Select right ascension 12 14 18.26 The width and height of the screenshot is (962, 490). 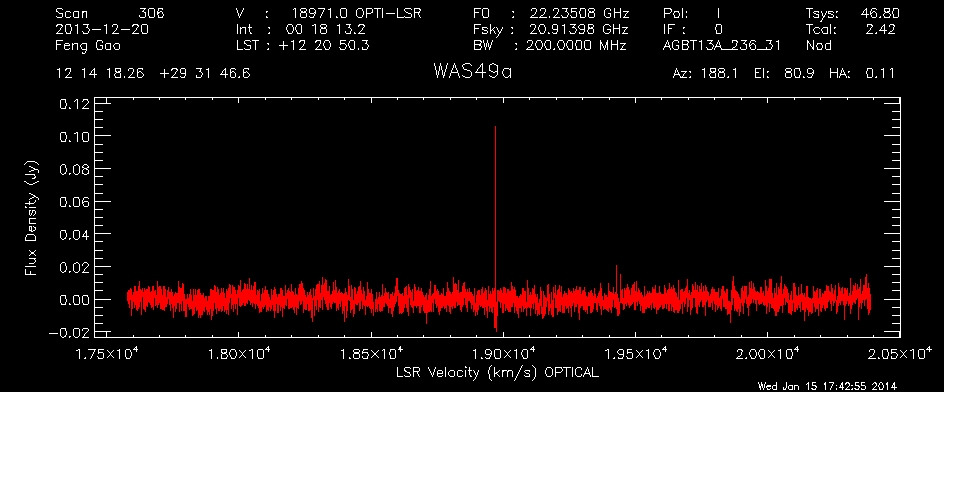click(100, 74)
